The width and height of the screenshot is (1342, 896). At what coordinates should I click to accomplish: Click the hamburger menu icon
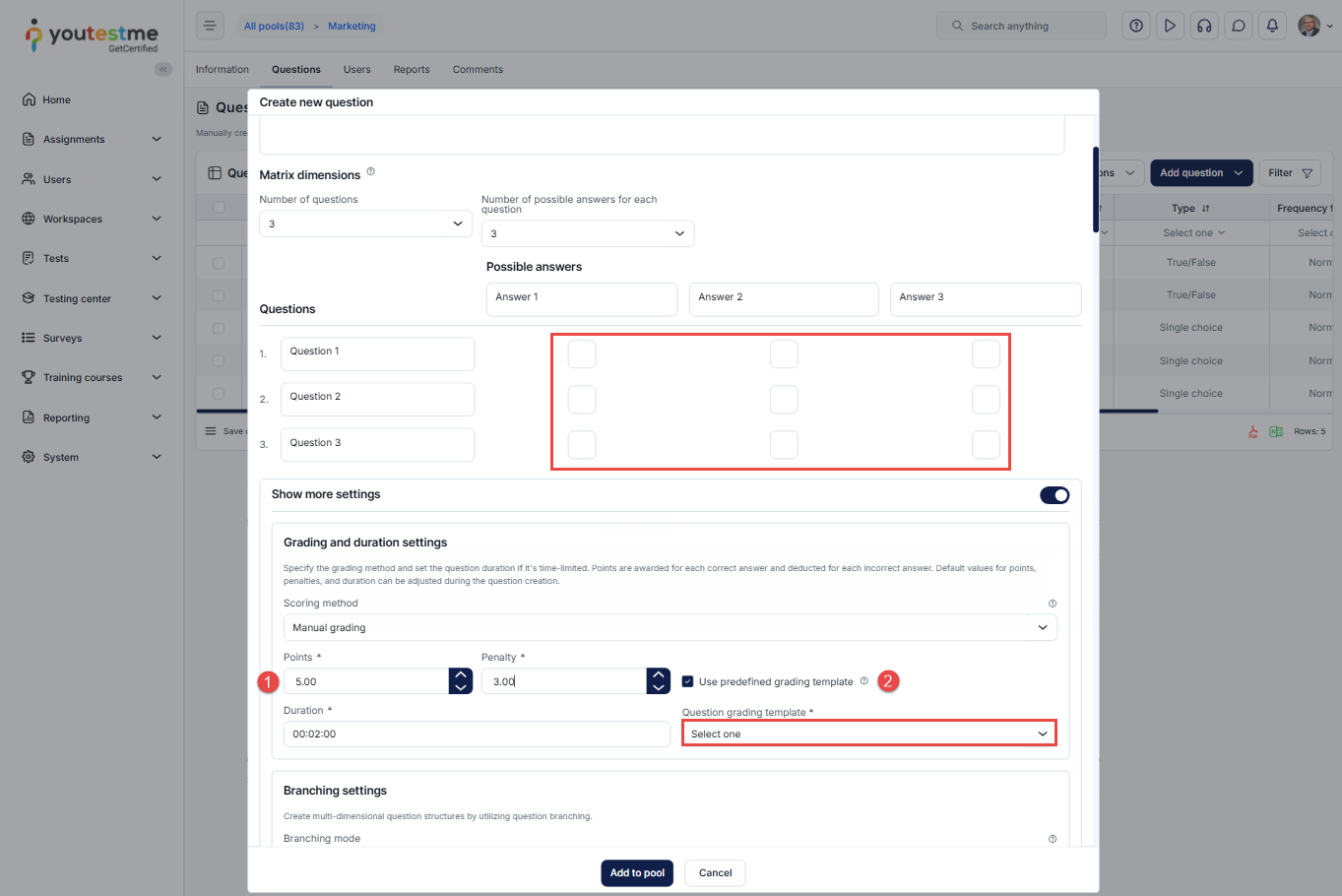point(210,26)
